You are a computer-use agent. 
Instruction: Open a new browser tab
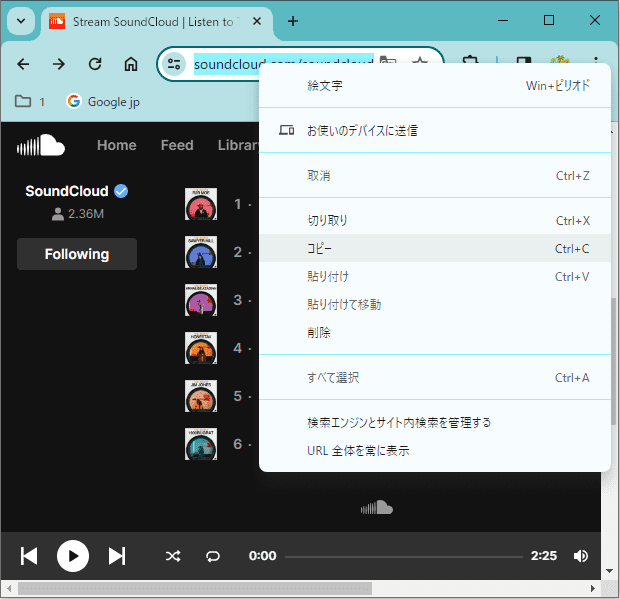coord(293,21)
